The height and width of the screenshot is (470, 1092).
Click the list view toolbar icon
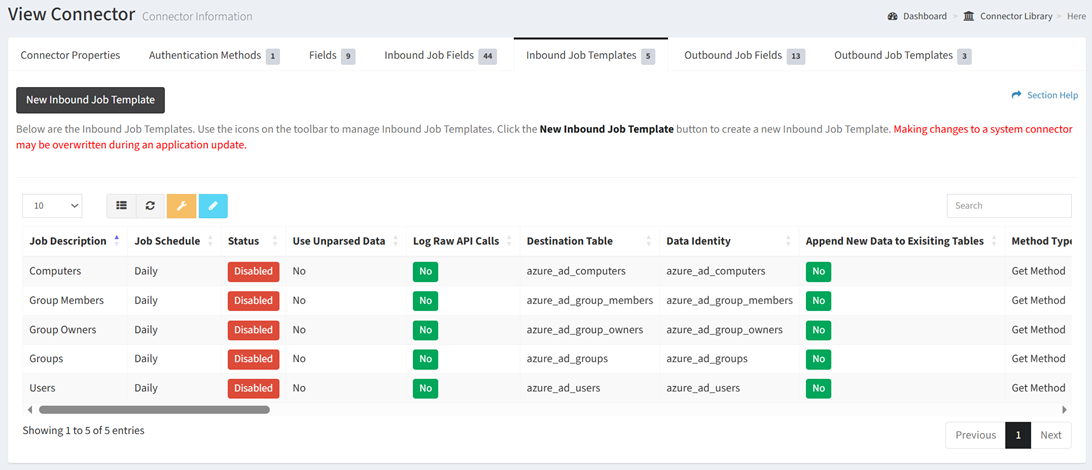point(121,206)
